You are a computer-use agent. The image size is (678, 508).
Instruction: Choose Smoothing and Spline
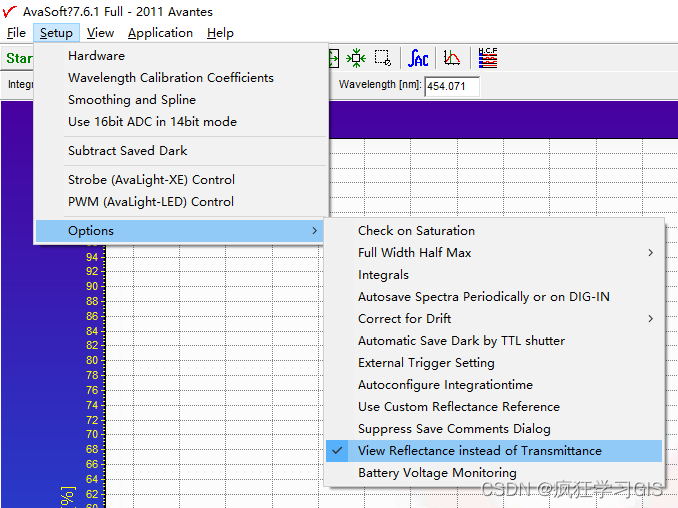[181, 100]
